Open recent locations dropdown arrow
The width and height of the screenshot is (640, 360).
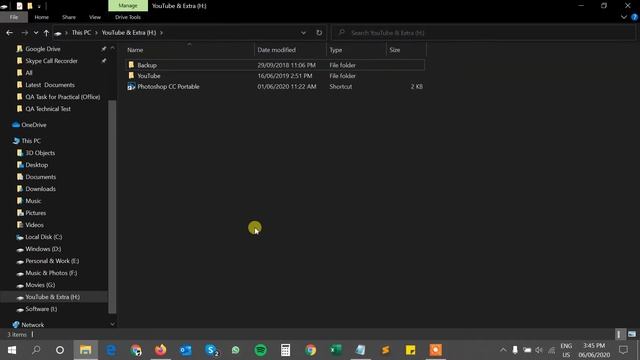pyautogui.click(x=36, y=33)
